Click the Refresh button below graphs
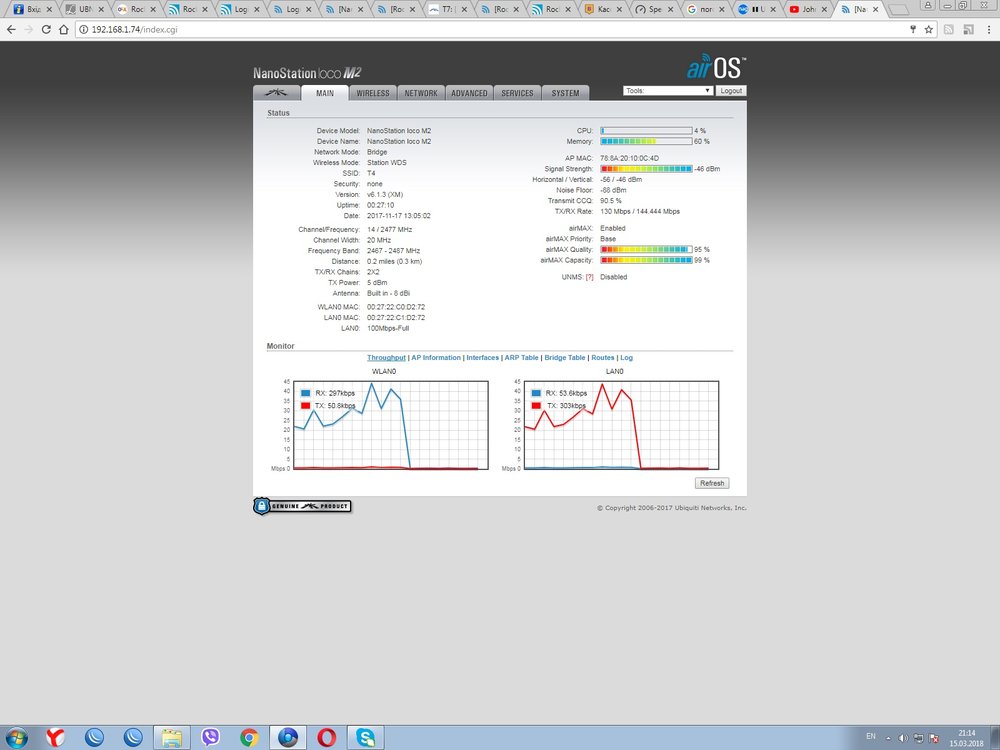The image size is (1000, 750). click(712, 483)
